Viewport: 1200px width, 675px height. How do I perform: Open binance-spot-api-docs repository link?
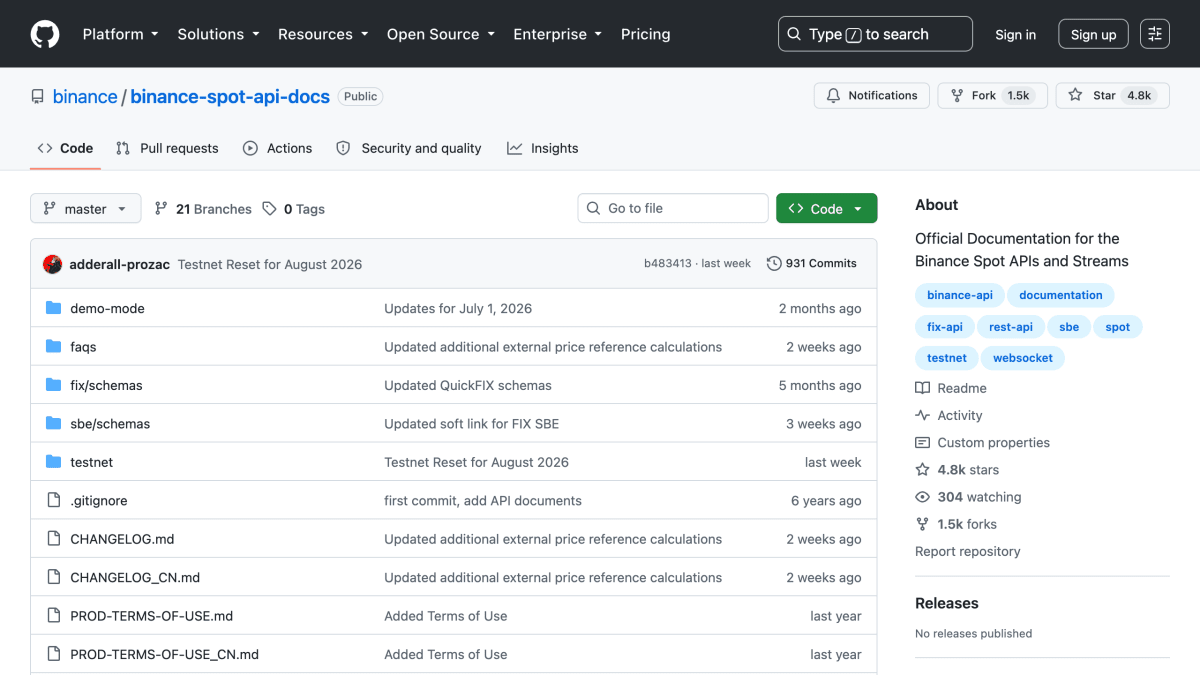click(230, 96)
